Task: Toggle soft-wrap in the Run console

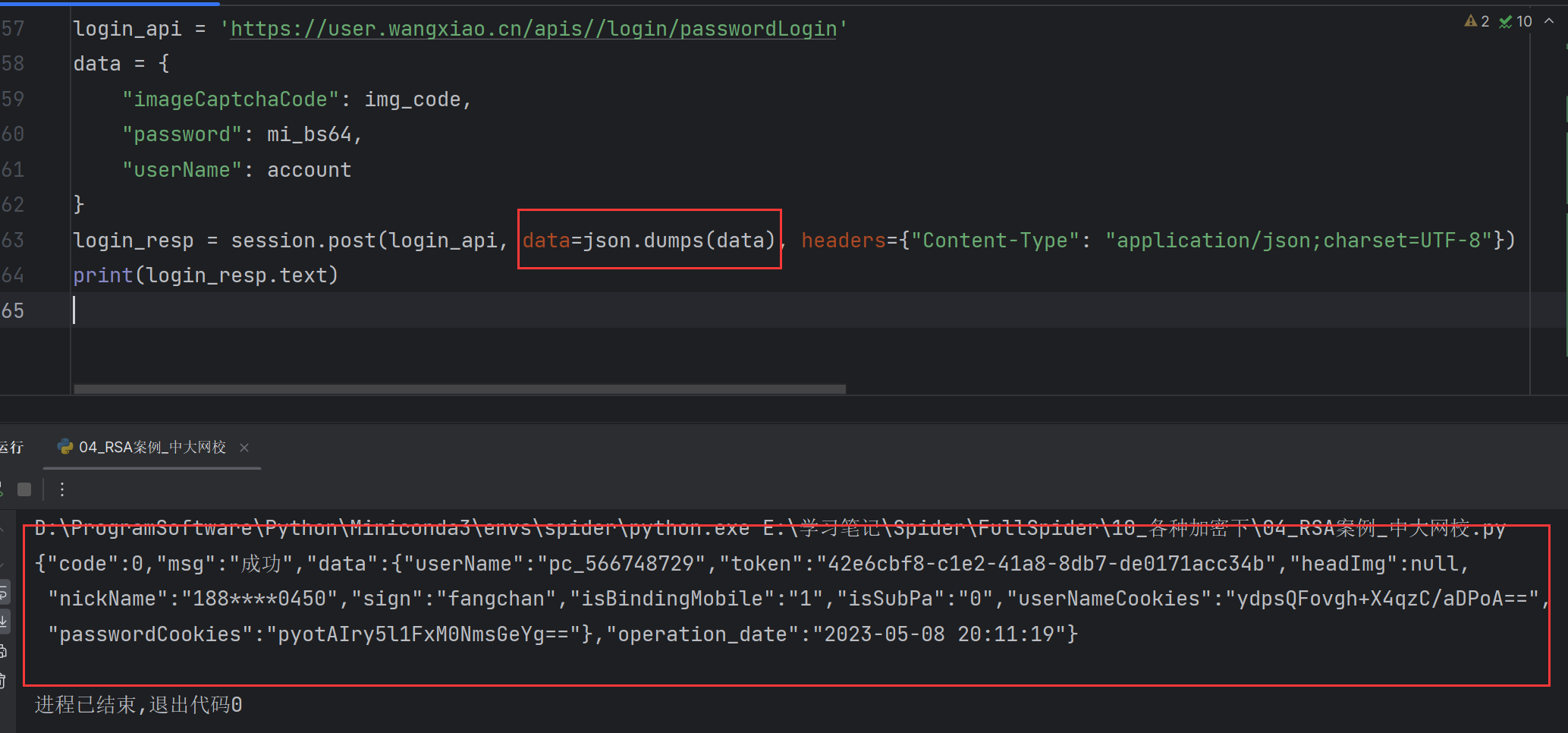Action: coord(4,593)
